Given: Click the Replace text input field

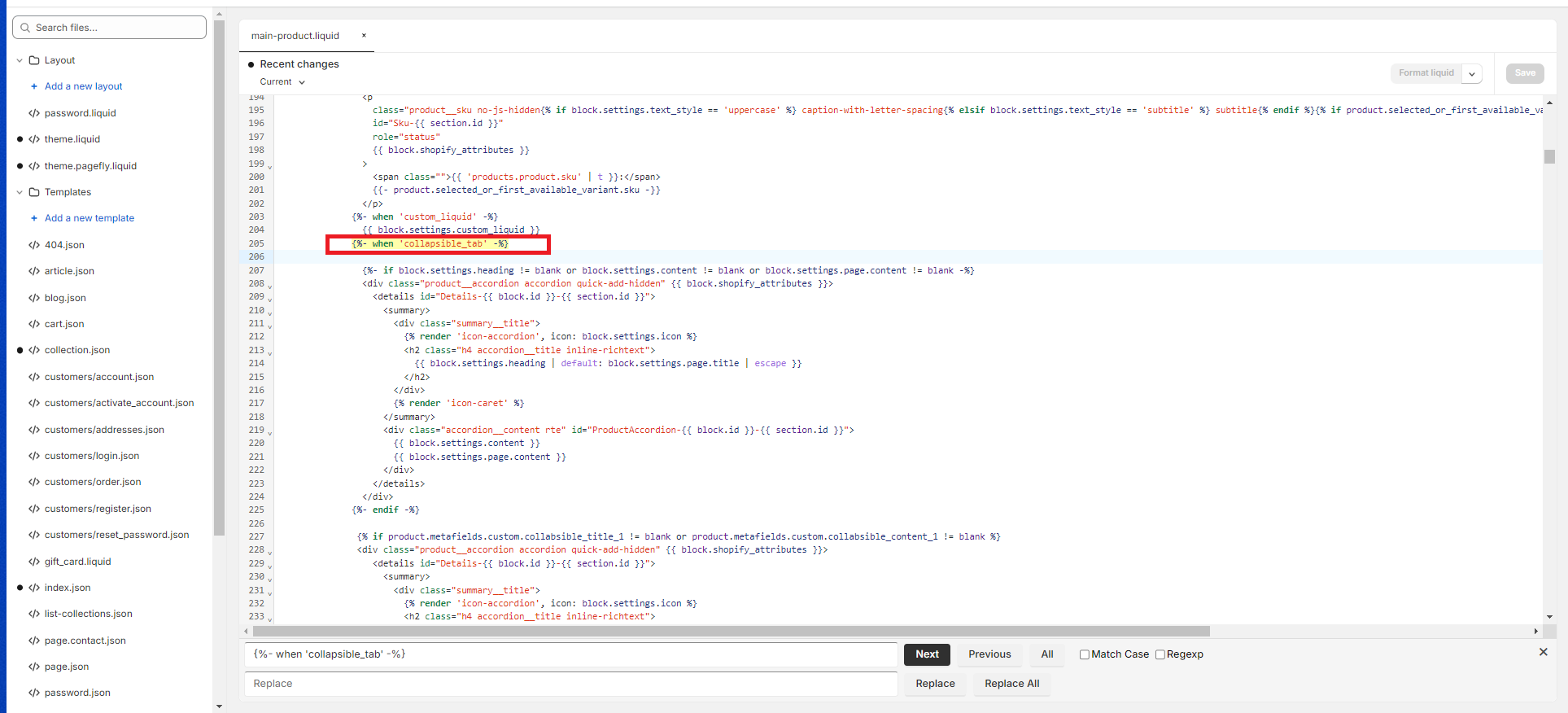Looking at the screenshot, I should tap(570, 684).
